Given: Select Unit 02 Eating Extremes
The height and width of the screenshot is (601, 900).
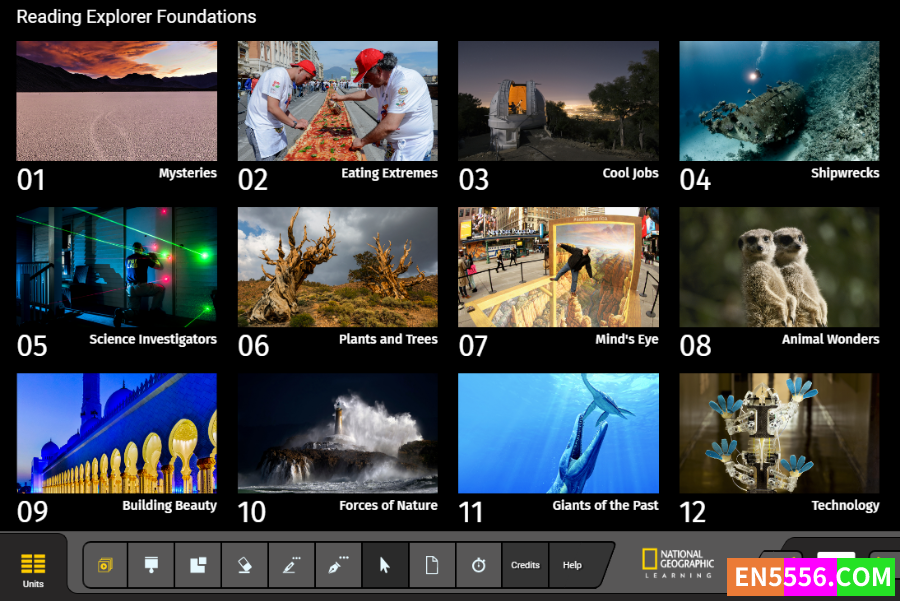Looking at the screenshot, I should click(x=337, y=101).
